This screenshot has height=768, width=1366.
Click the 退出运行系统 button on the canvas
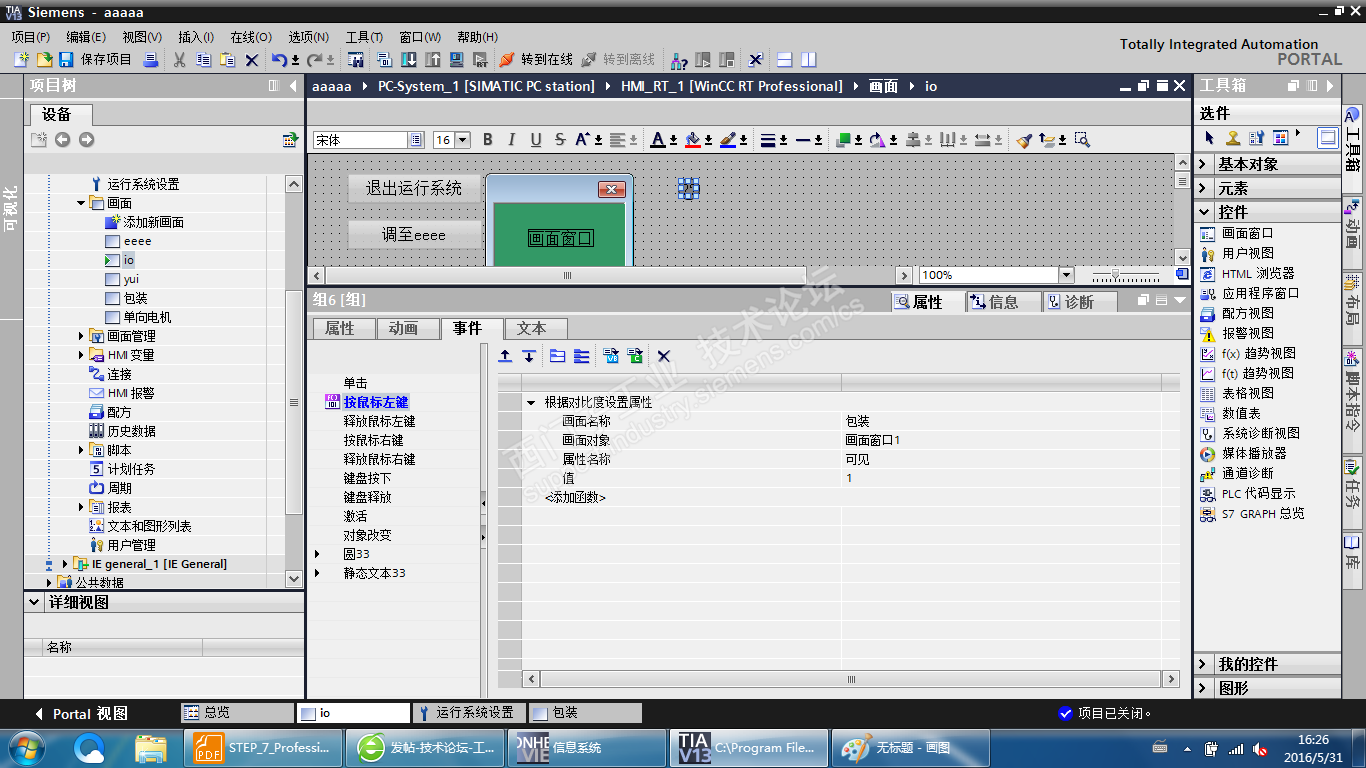pyautogui.click(x=414, y=188)
